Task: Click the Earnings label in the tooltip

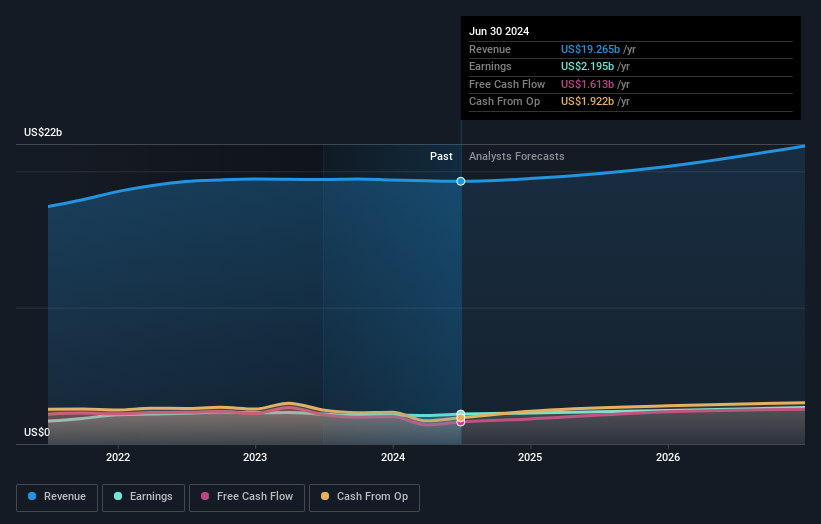Action: pos(490,66)
